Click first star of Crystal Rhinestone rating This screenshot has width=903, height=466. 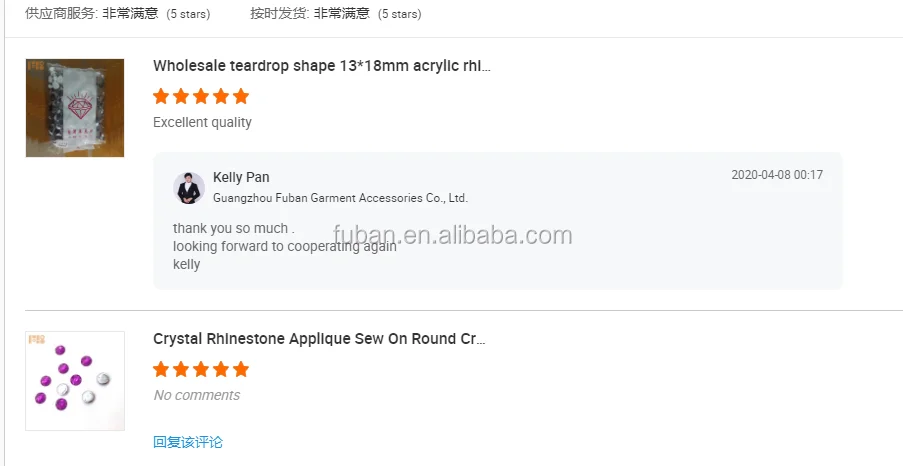coord(161,370)
